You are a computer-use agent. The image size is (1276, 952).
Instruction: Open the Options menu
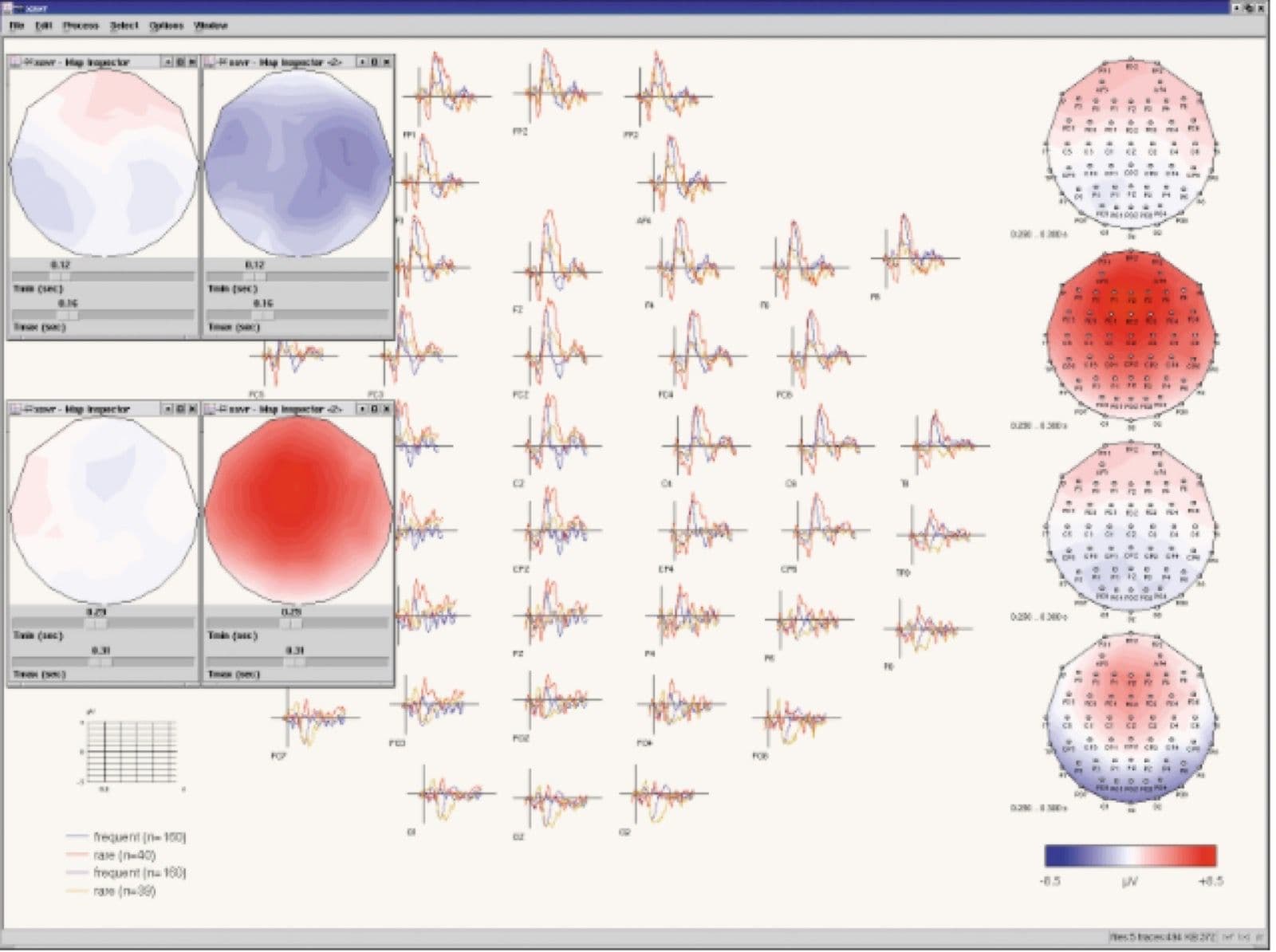(x=166, y=26)
